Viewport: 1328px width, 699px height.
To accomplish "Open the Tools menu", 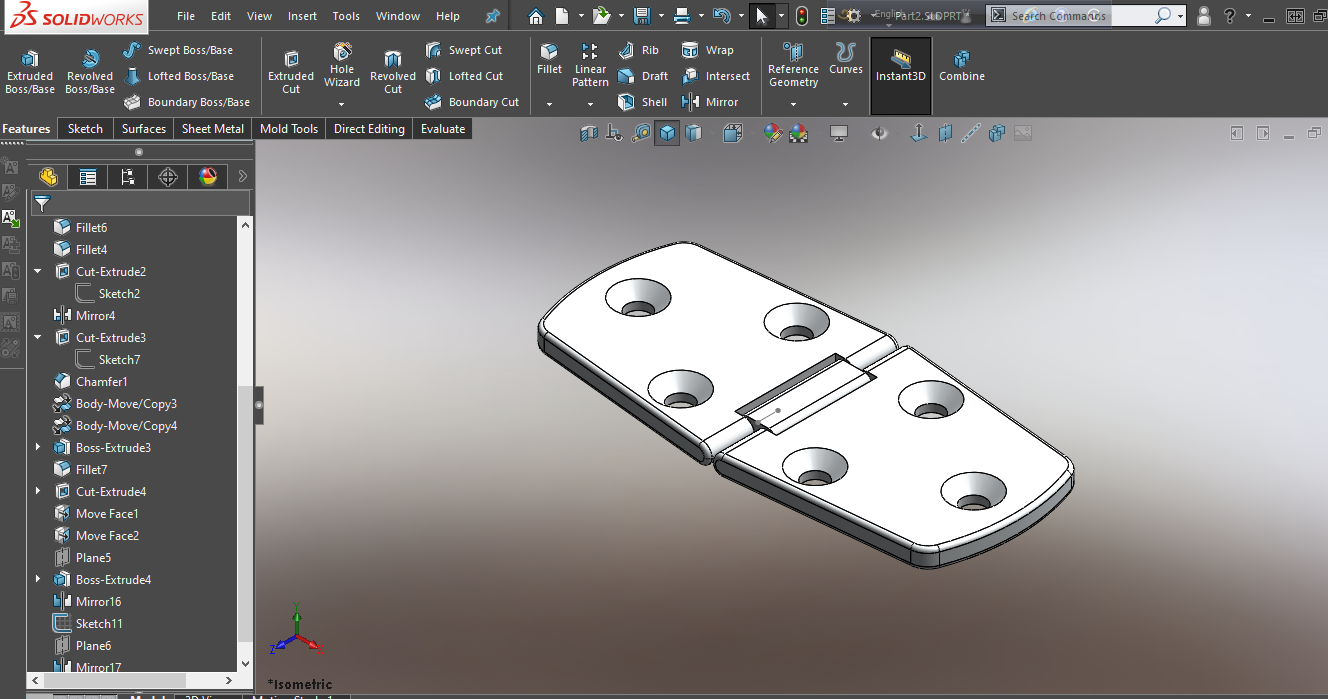I will tap(346, 16).
